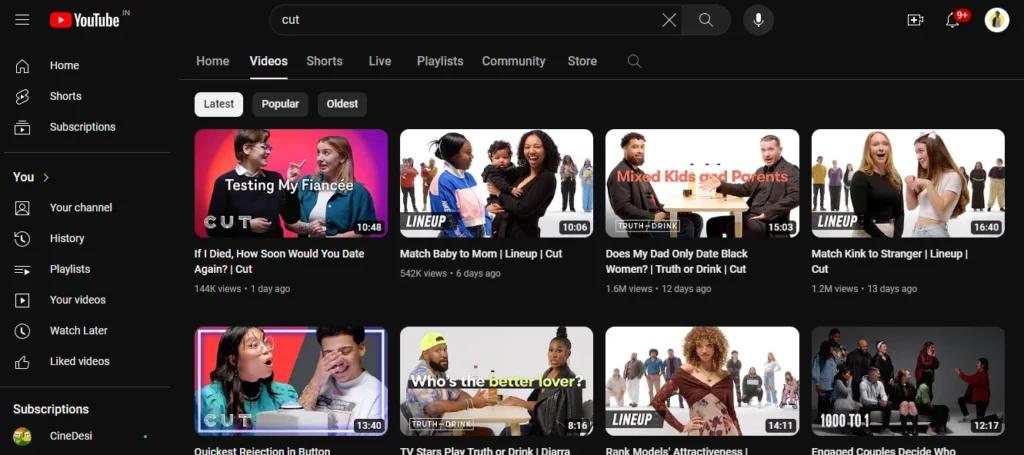The height and width of the screenshot is (455, 1024).
Task: Click '144K views • 1 day ago' text
Action: (x=242, y=289)
